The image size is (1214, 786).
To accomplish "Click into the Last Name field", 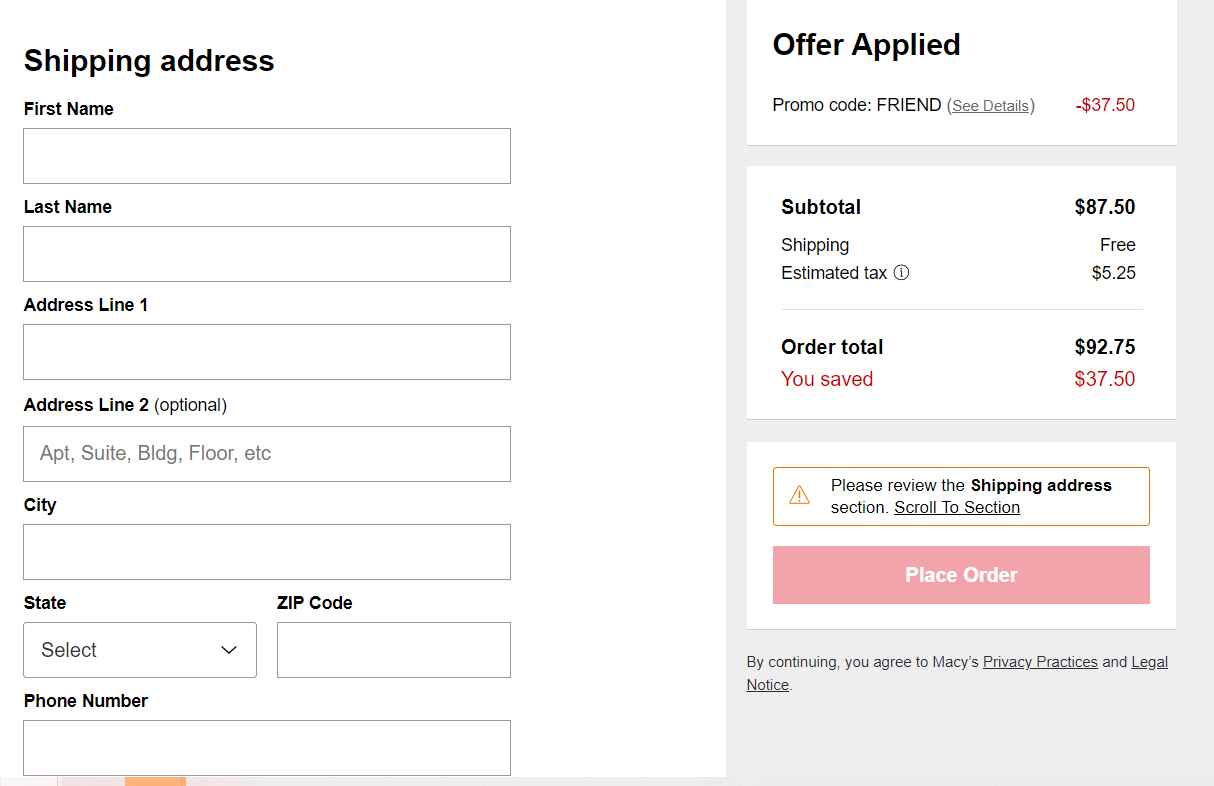I will tap(267, 254).
